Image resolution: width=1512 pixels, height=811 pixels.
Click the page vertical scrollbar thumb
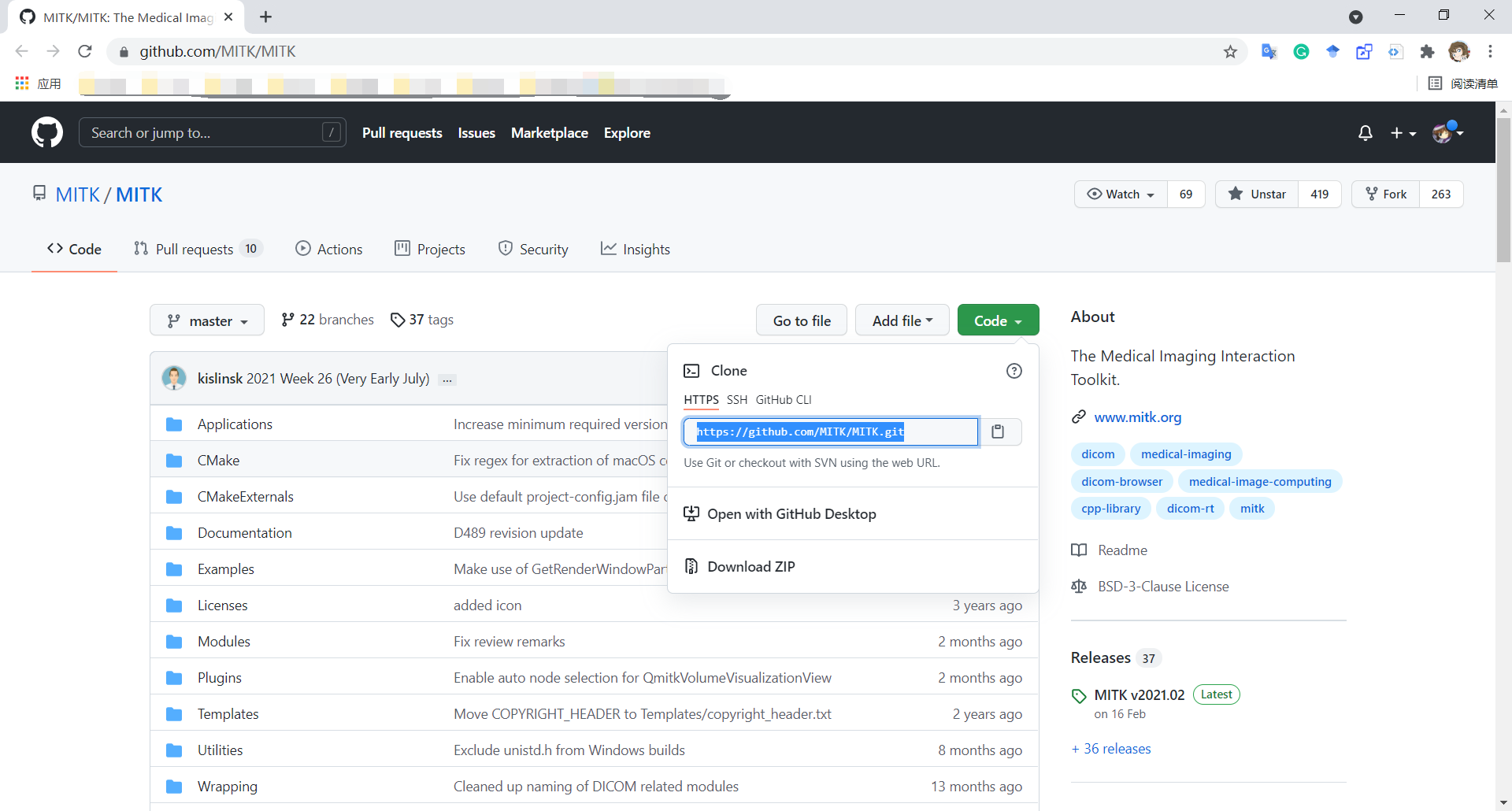tap(1503, 189)
